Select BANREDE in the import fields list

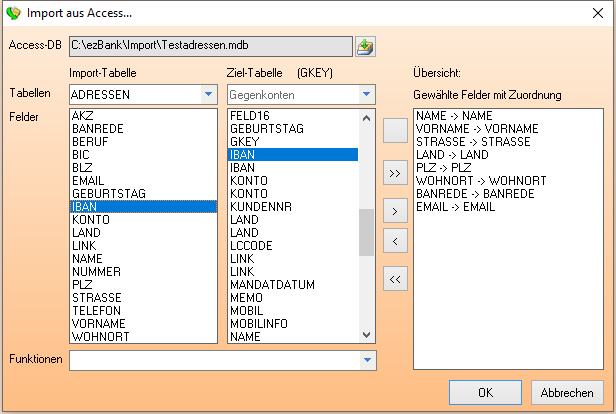point(143,129)
